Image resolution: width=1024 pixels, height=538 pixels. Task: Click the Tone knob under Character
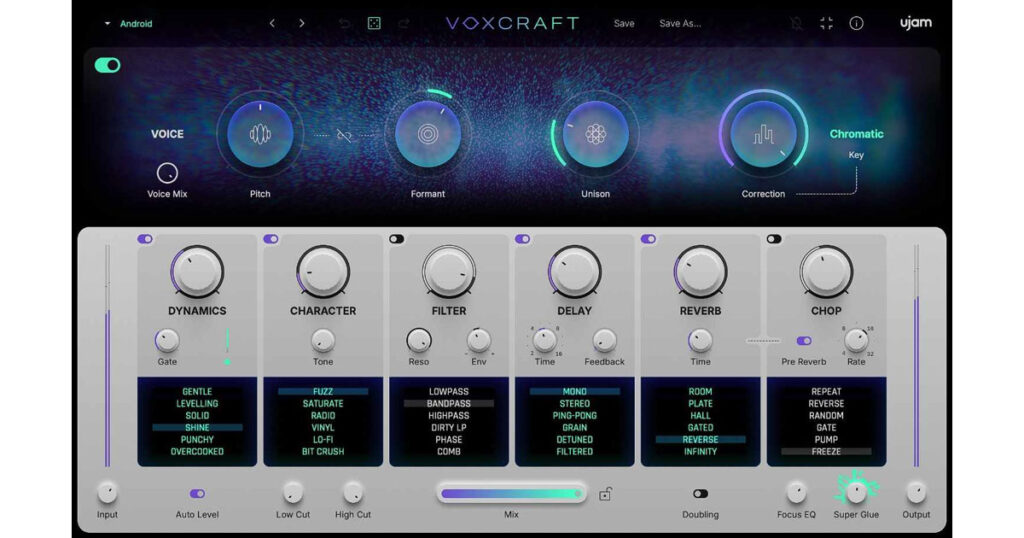coord(323,340)
